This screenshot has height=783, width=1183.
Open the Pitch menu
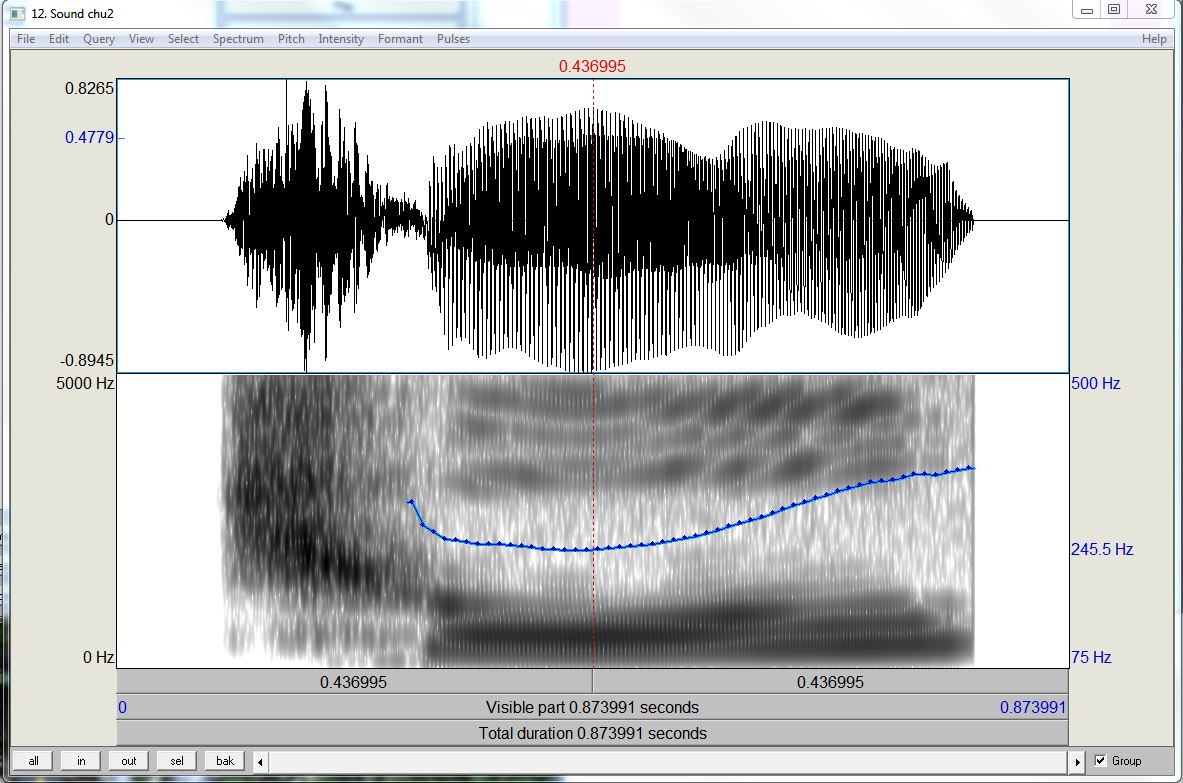pyautogui.click(x=291, y=38)
